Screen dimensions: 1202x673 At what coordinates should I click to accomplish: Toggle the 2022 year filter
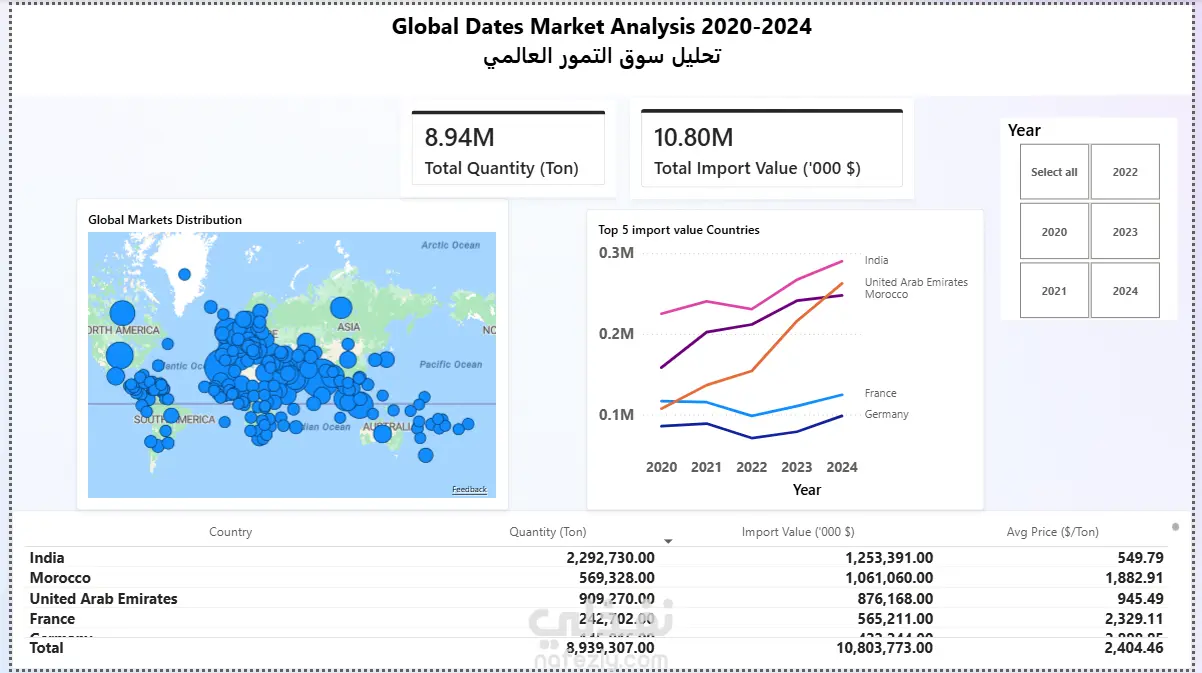point(1125,172)
